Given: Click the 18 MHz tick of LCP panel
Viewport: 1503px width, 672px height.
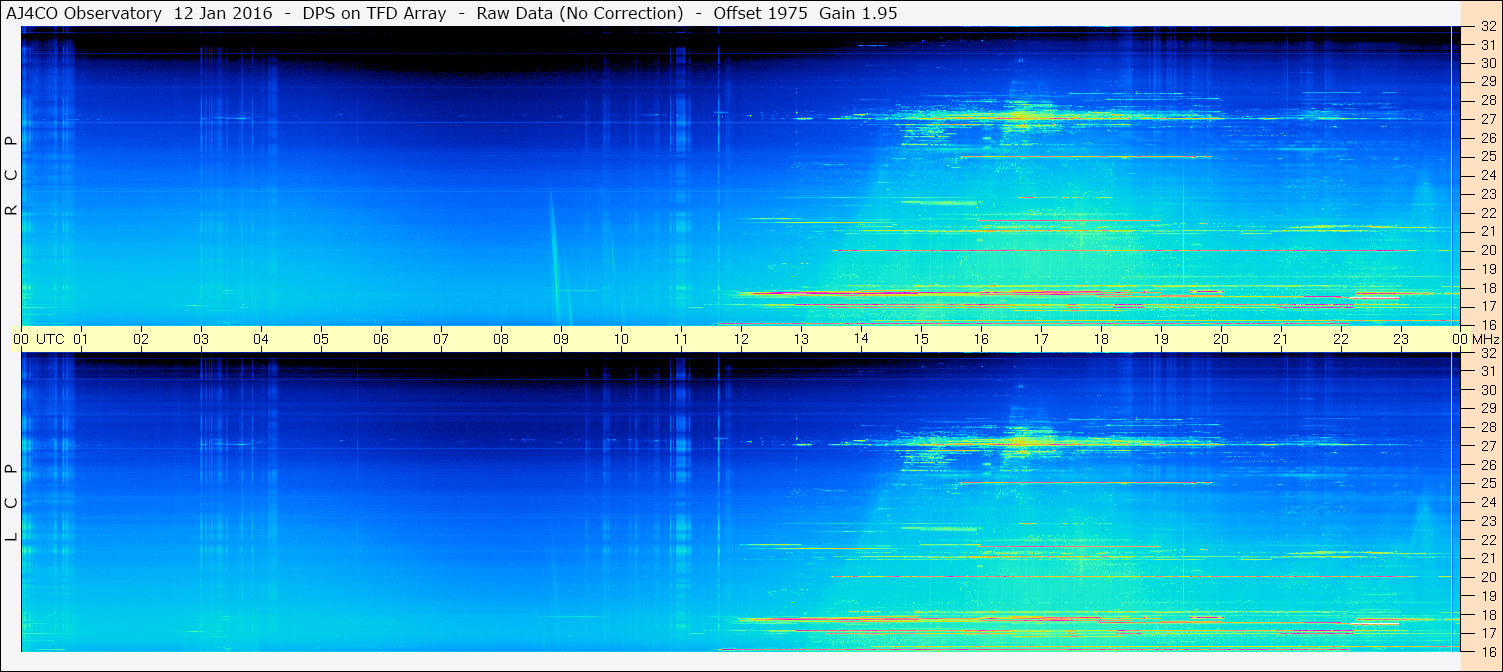Looking at the screenshot, I should click(1487, 615).
